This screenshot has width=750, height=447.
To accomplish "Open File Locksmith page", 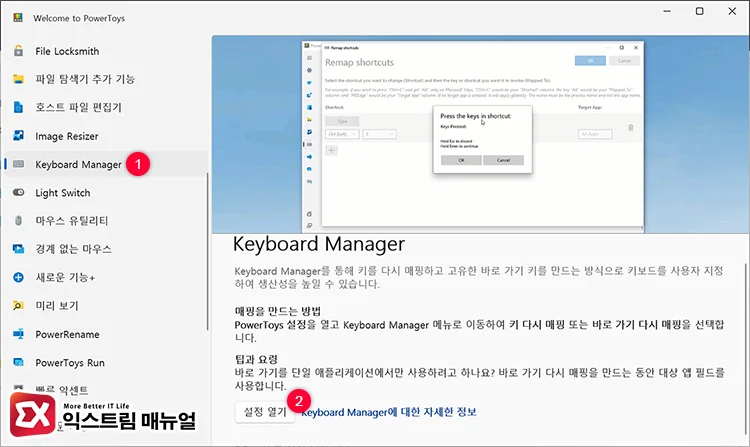I will 106,51.
